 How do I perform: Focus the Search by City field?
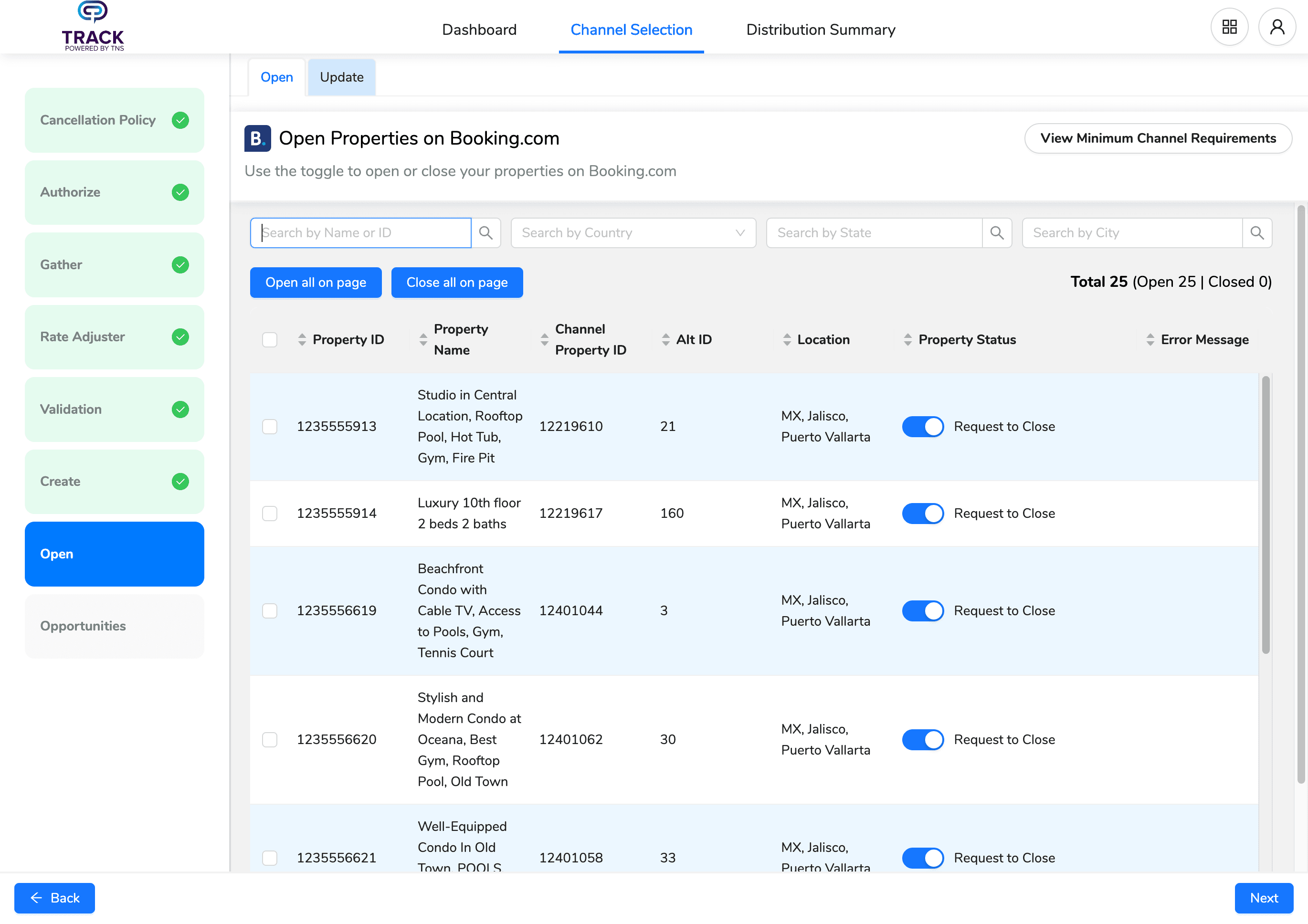1132,233
